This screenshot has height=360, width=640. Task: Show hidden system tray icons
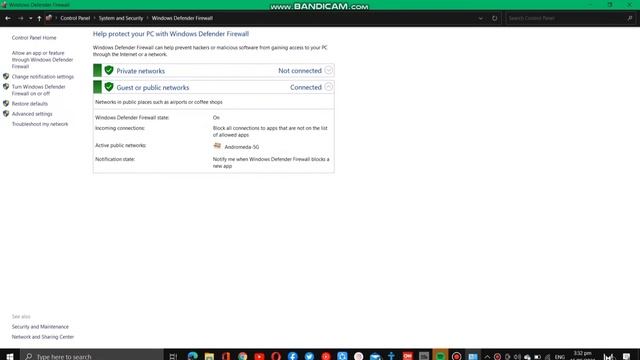point(487,356)
